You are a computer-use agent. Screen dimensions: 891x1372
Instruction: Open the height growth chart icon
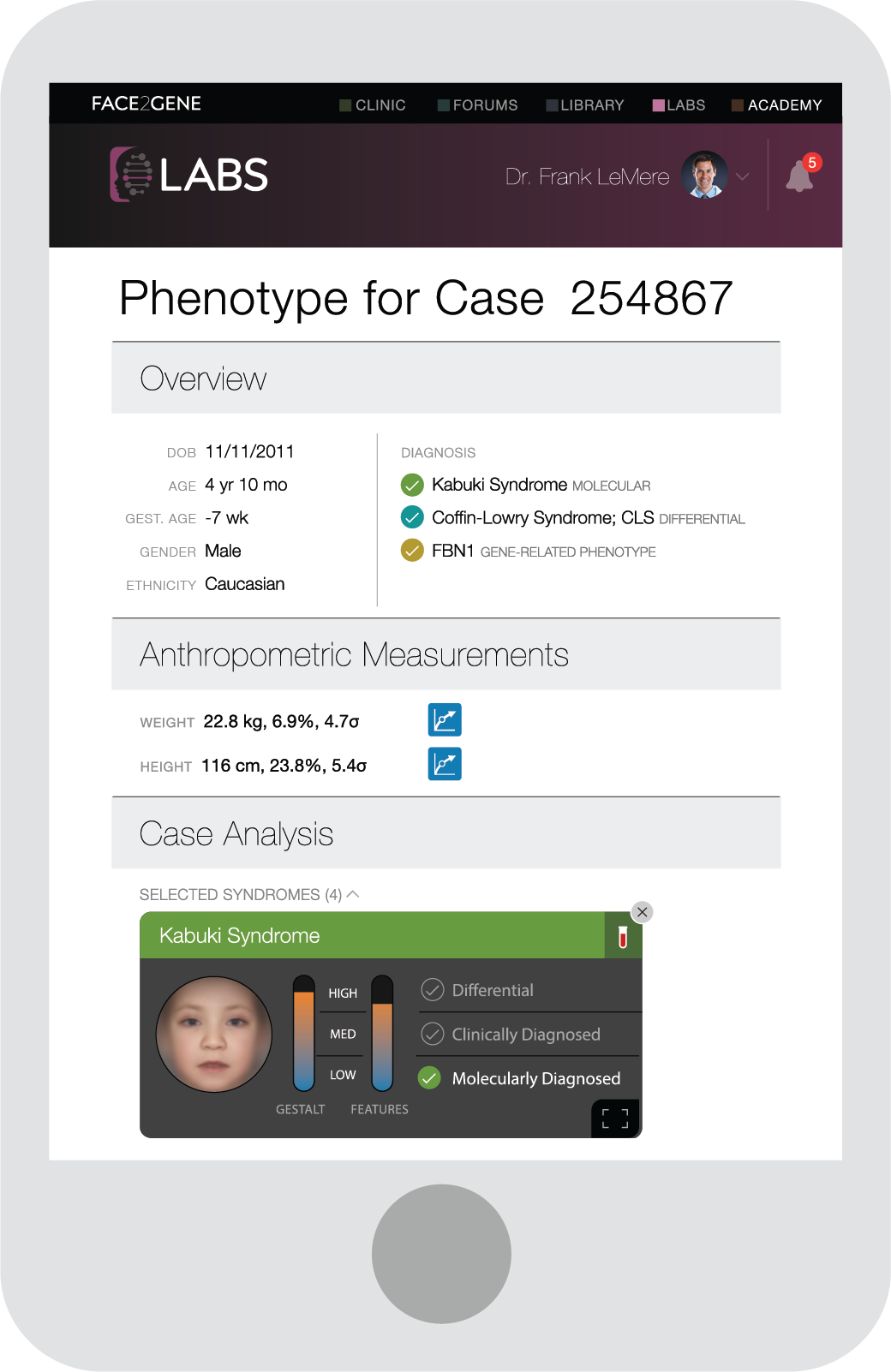(445, 764)
